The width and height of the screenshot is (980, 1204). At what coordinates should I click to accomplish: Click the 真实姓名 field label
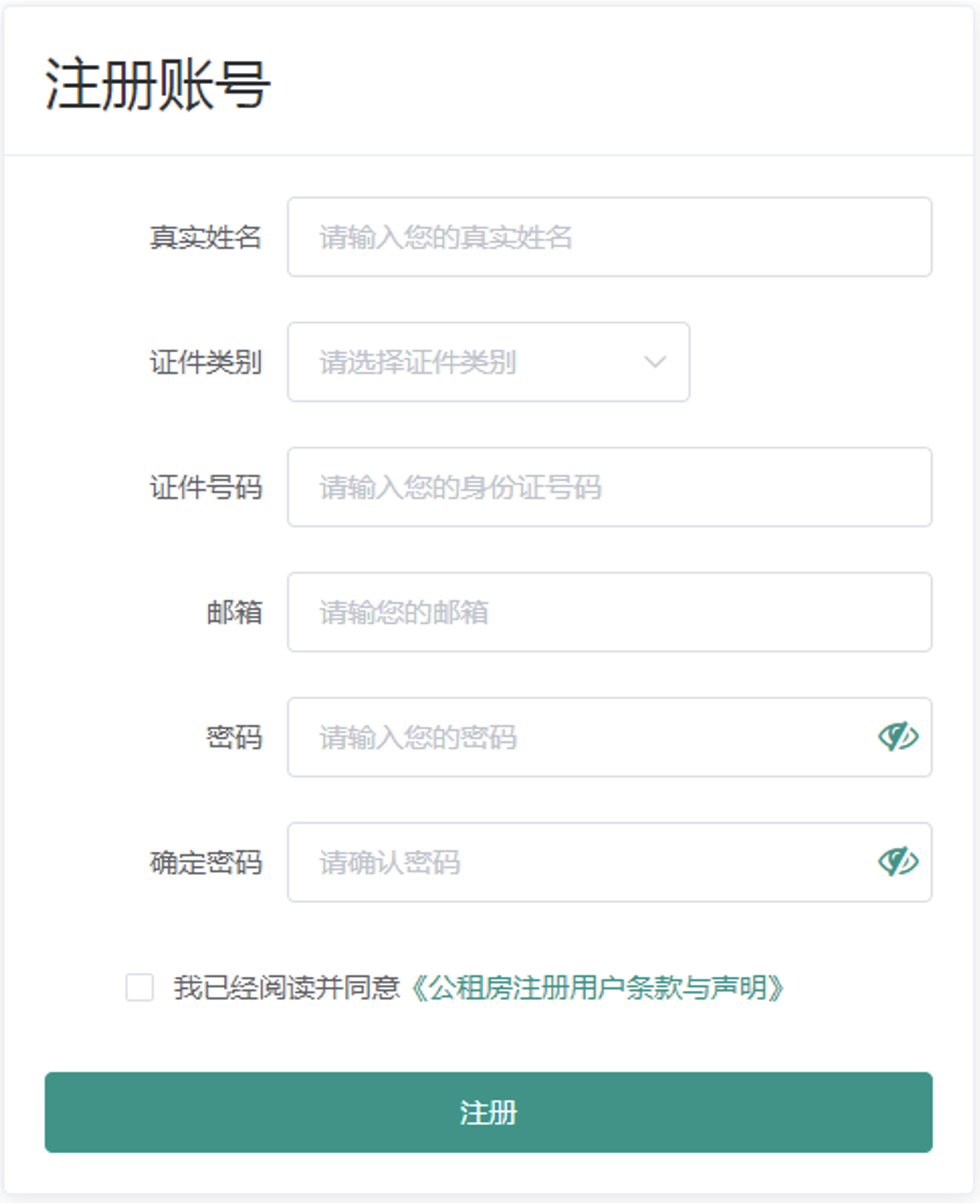click(x=206, y=237)
